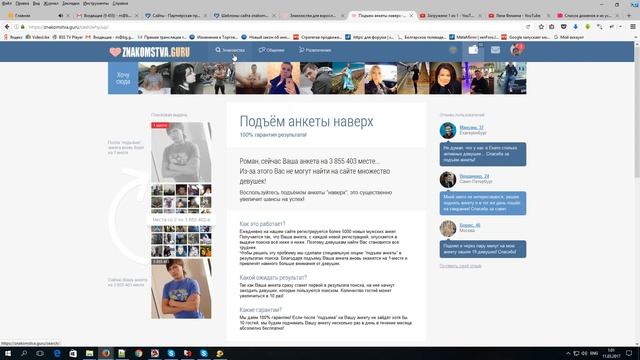Show hidden tray icons chevron
This screenshot has width=640, height=360.
[568, 353]
